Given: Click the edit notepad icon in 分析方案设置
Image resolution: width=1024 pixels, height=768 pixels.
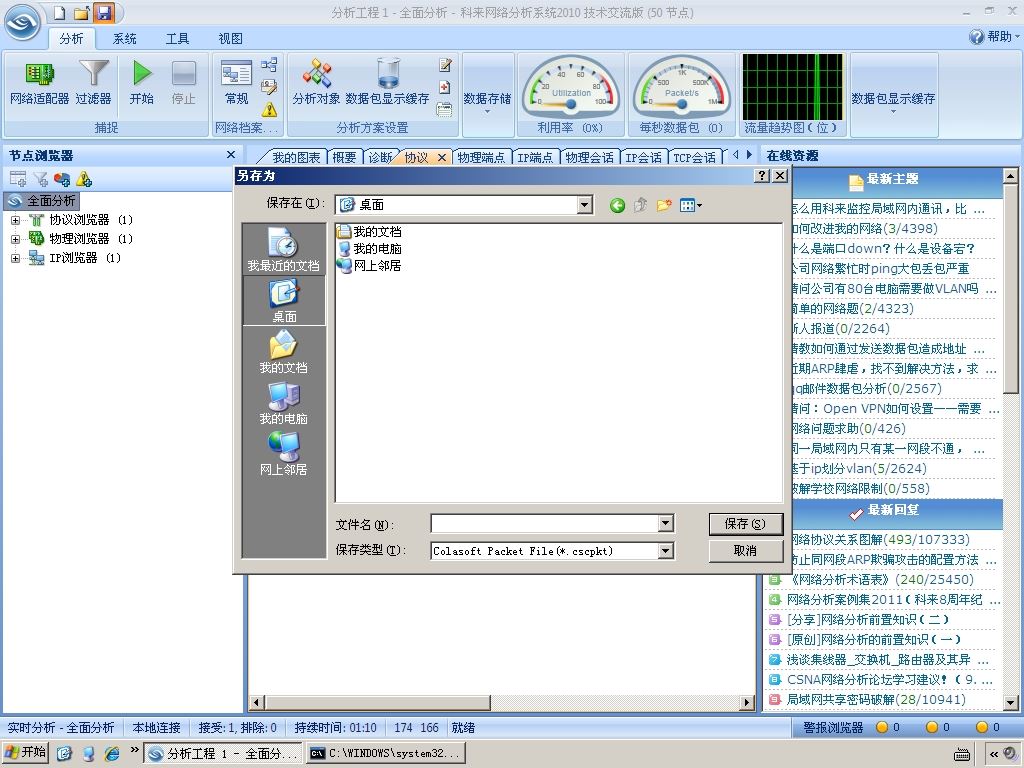Looking at the screenshot, I should [445, 64].
